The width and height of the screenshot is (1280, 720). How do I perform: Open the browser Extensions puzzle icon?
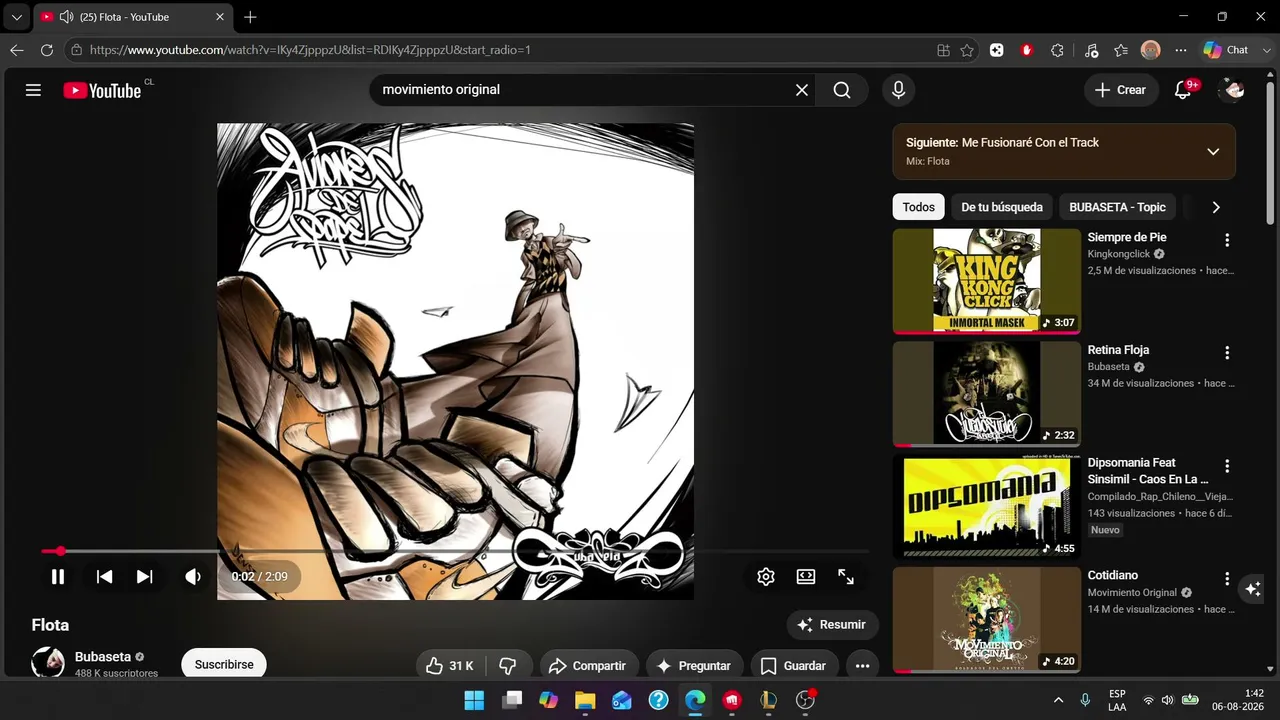coord(1058,50)
